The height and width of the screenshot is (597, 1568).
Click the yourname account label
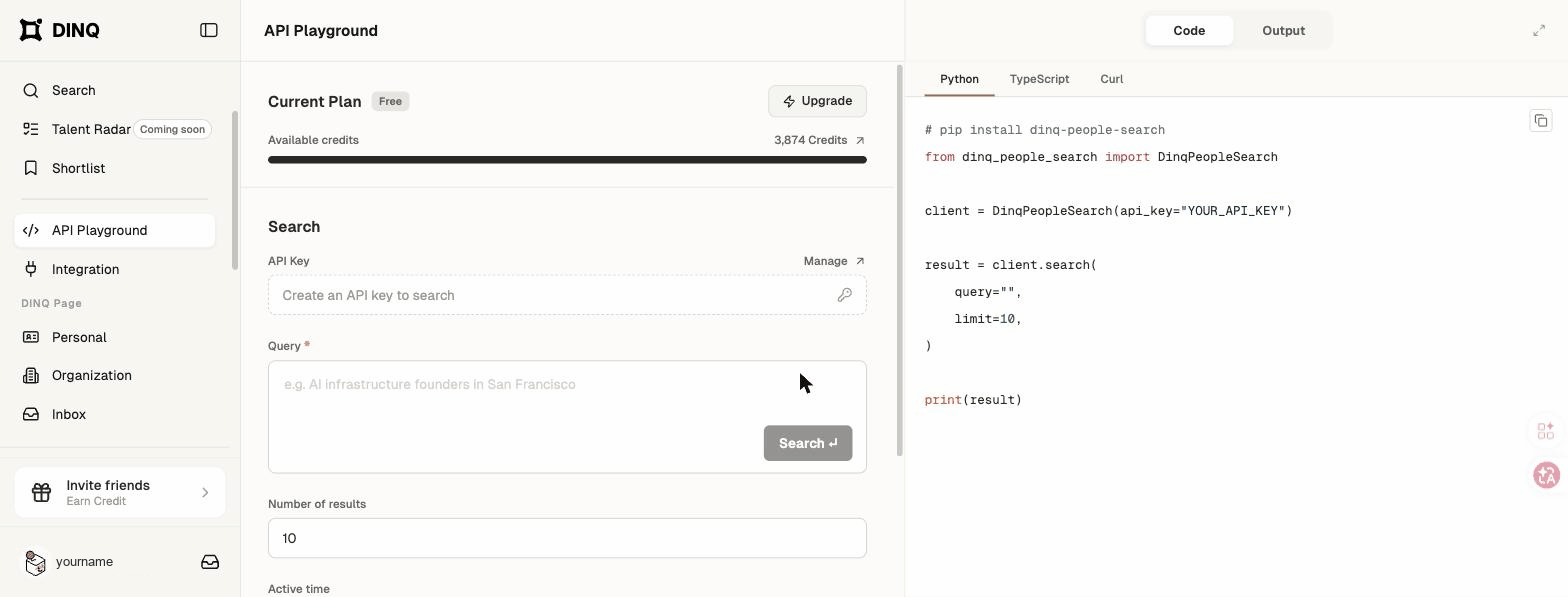click(84, 562)
